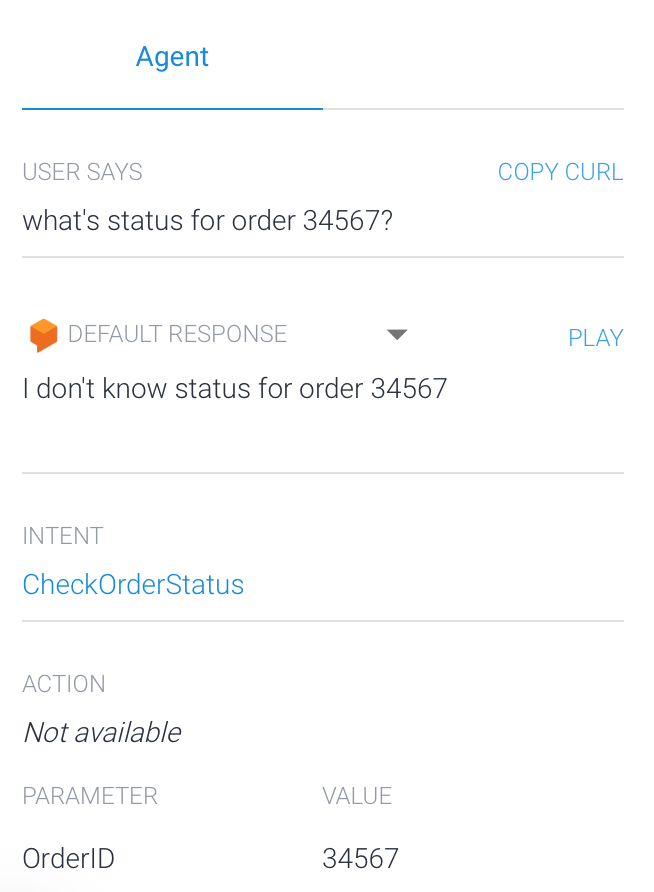Select the "I don't know status" response text
Screen dimensions: 654x892
click(x=235, y=389)
